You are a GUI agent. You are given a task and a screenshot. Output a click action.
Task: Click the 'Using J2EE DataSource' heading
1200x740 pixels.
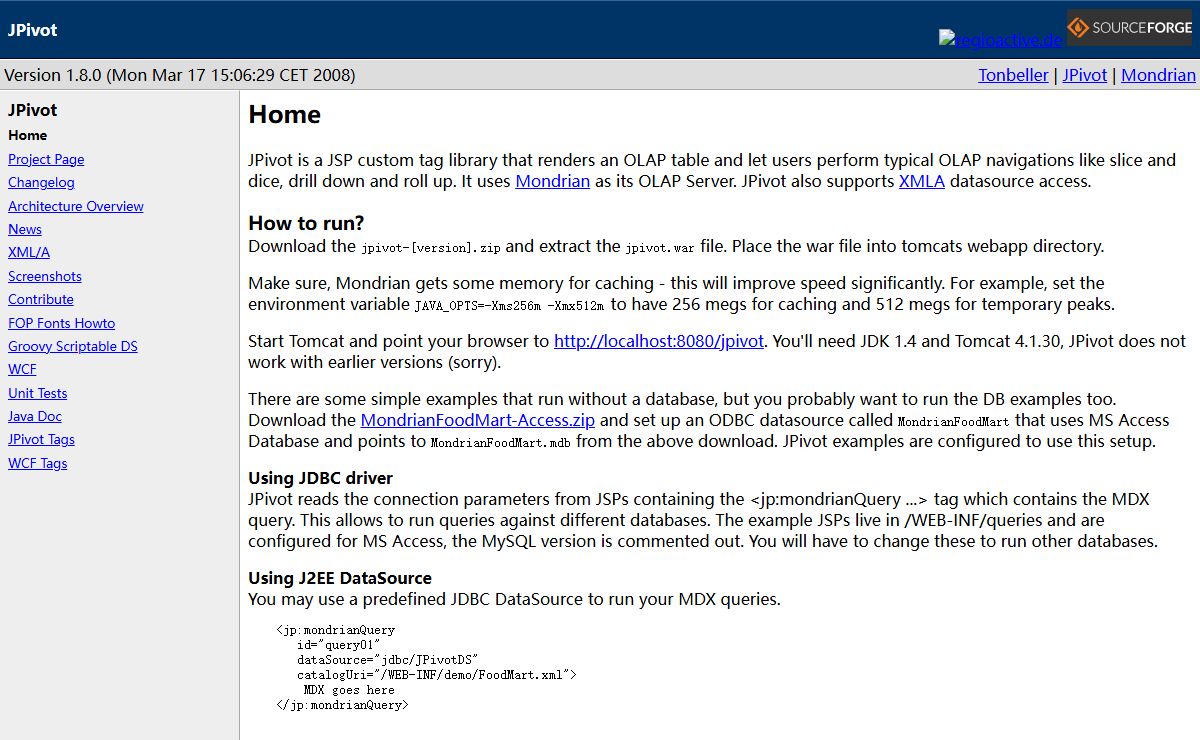point(340,578)
